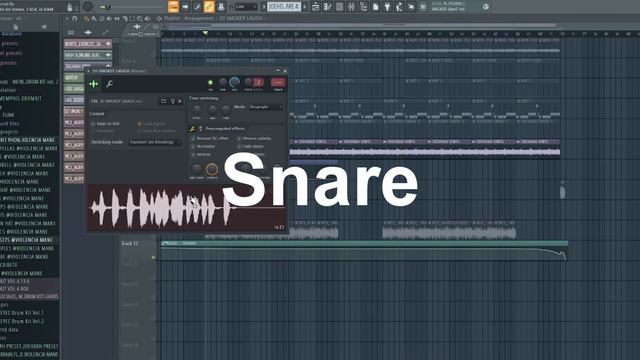The width and height of the screenshot is (640, 360).
Task: Select the Slice tool in playlist toolbar
Action: point(125,18)
